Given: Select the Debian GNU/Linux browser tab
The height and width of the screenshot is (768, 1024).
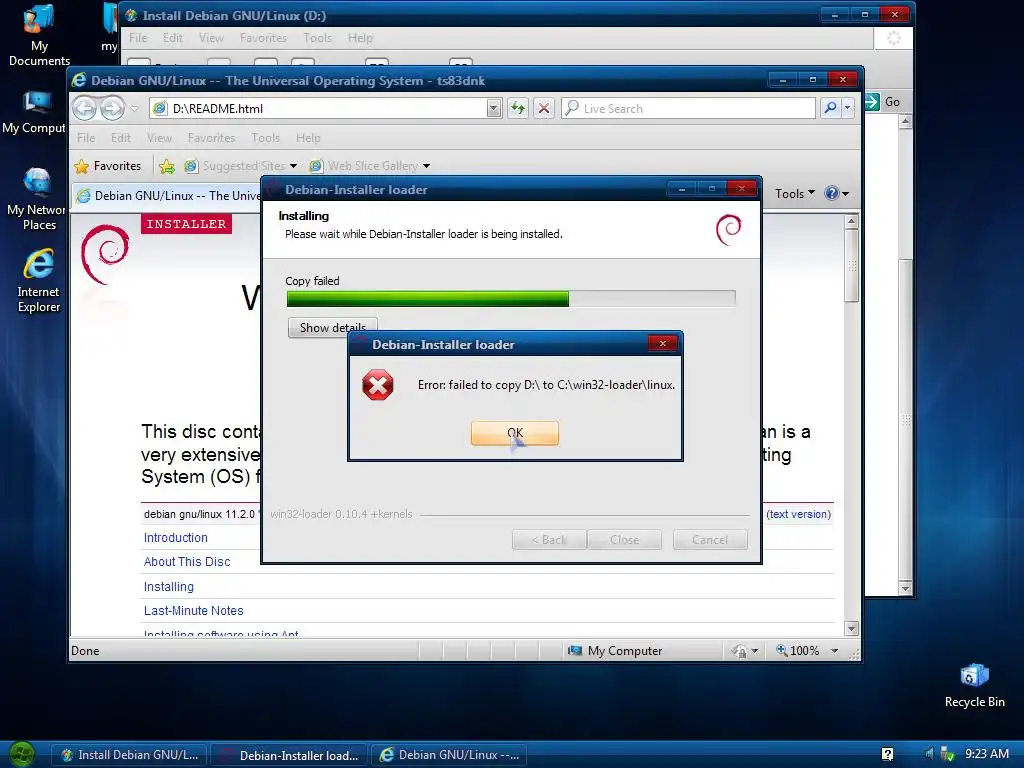Looking at the screenshot, I should pyautogui.click(x=168, y=195).
